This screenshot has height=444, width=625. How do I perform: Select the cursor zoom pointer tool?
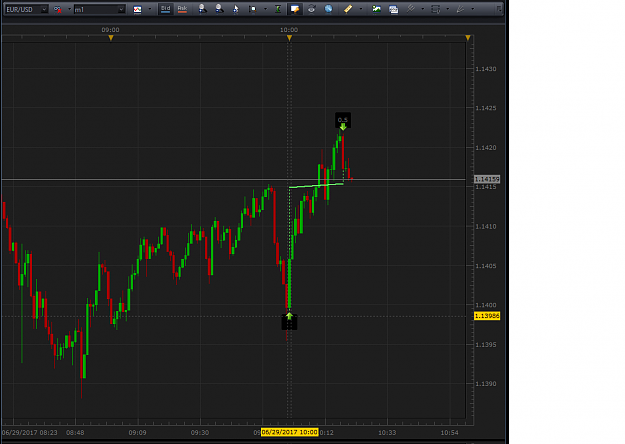tap(236, 9)
